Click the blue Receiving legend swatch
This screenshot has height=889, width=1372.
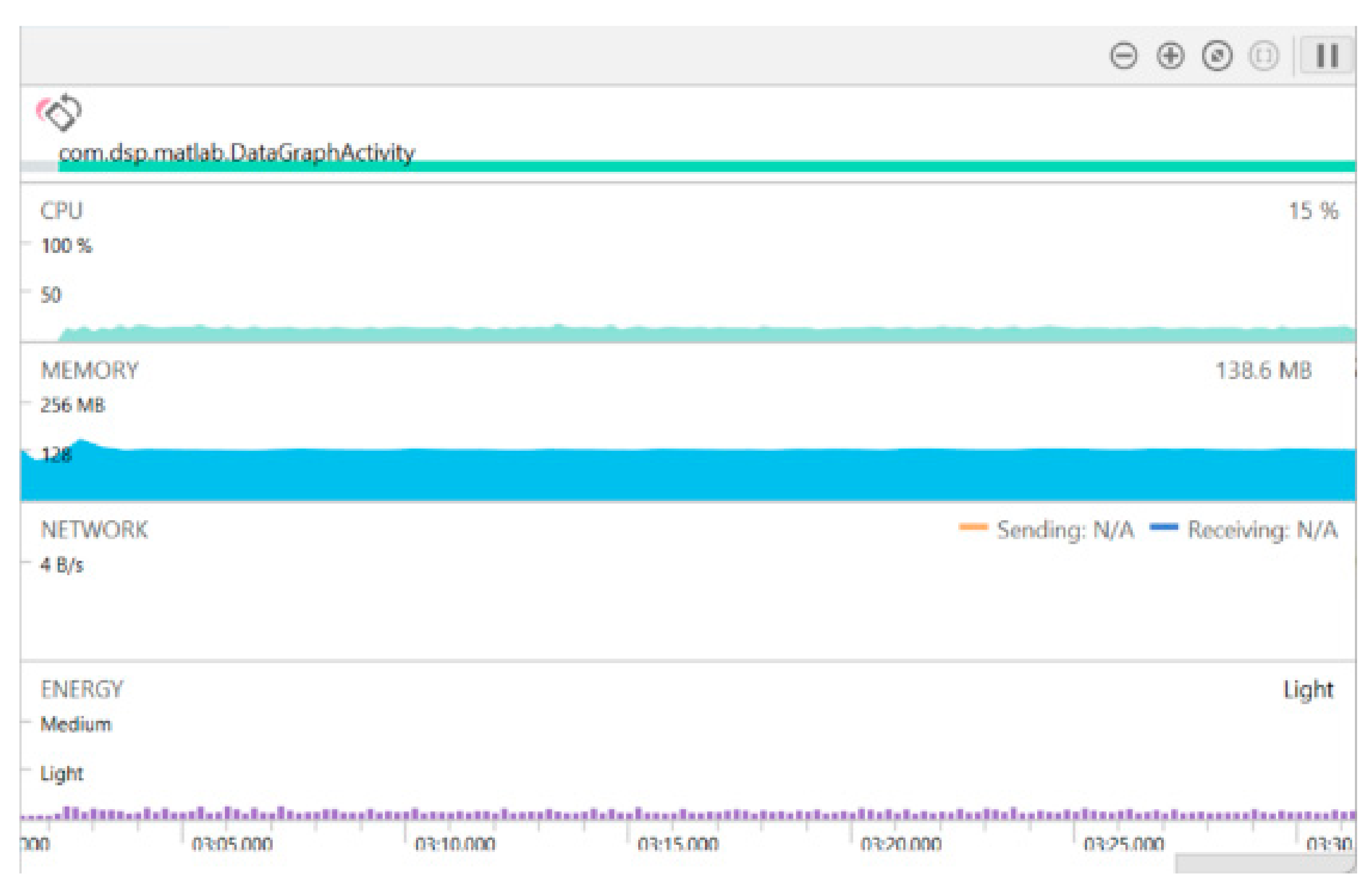(x=1163, y=527)
